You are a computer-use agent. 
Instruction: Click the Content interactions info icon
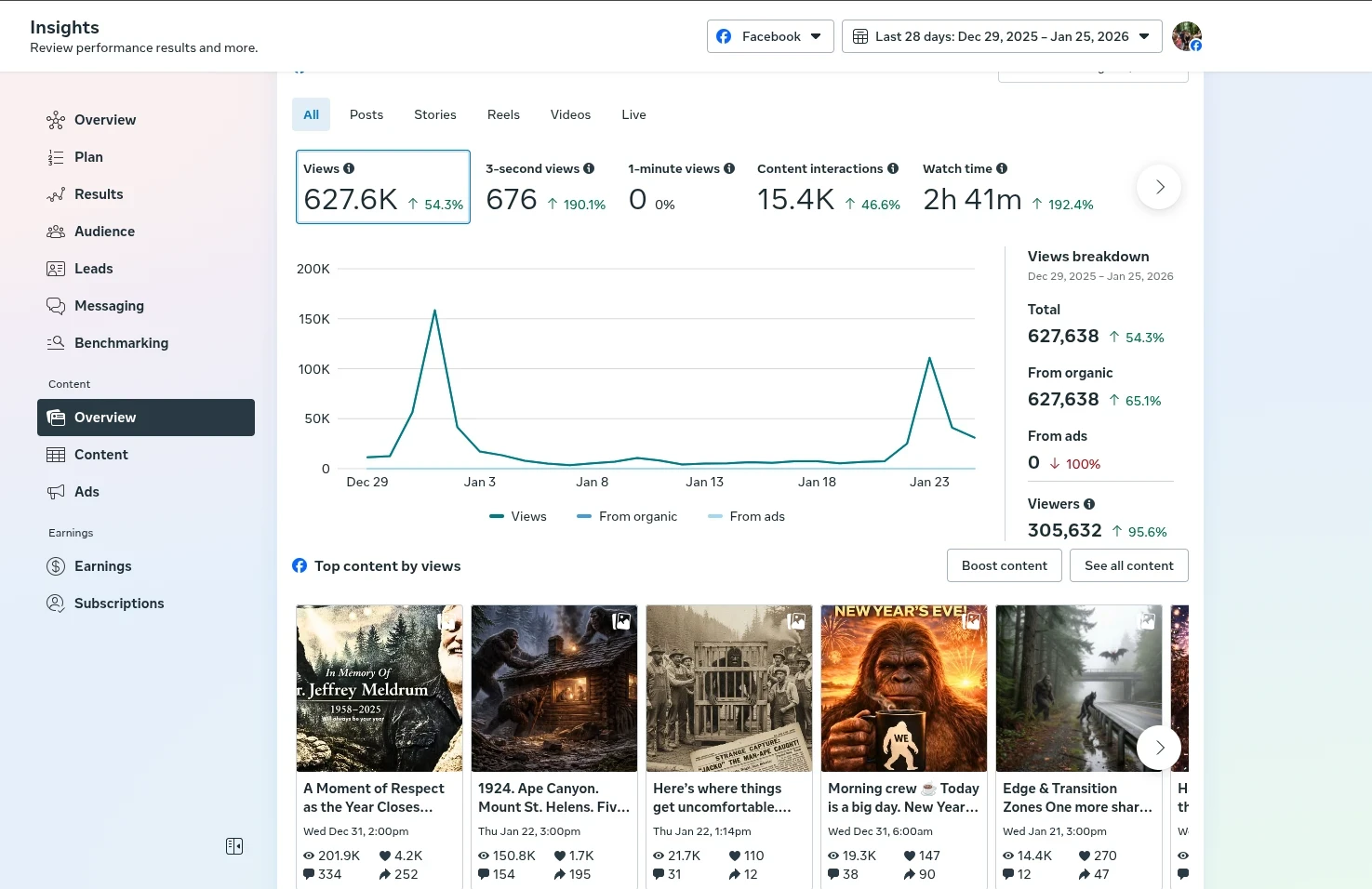click(893, 168)
